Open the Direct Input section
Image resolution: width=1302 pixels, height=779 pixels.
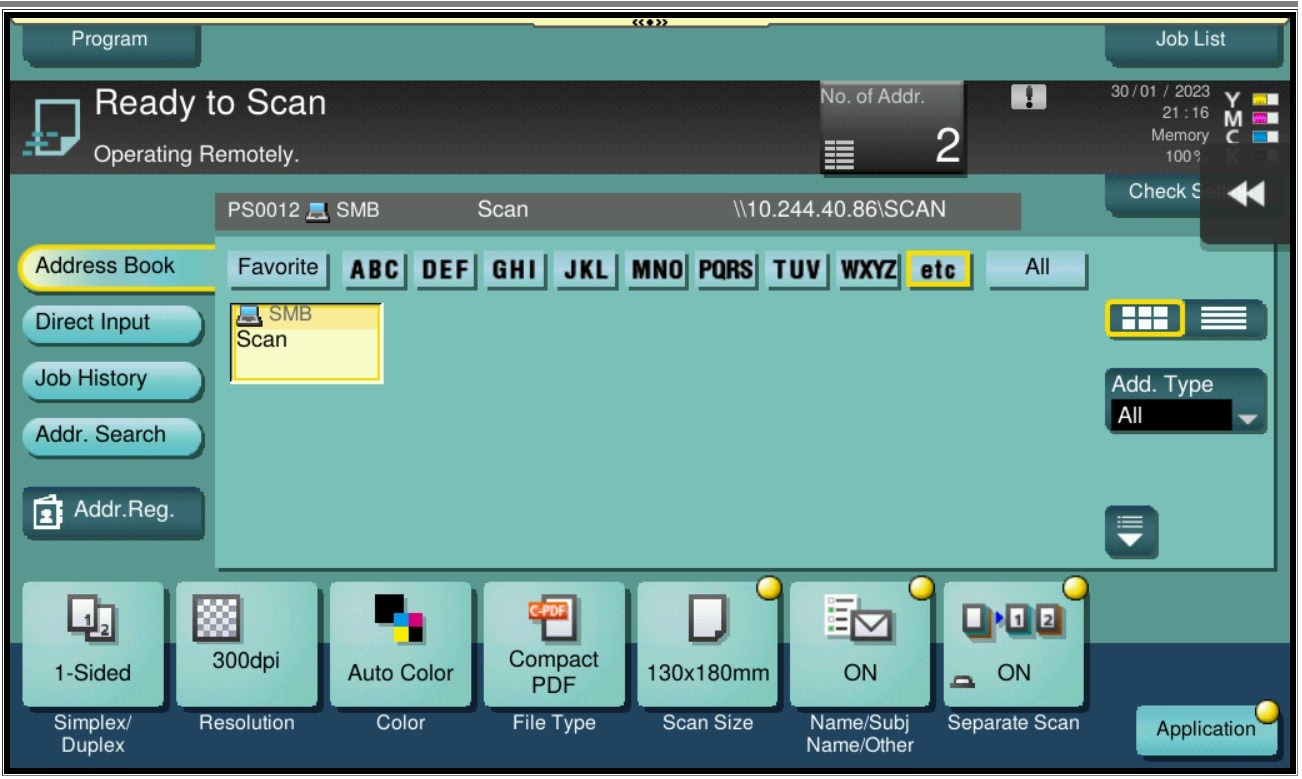tap(110, 323)
